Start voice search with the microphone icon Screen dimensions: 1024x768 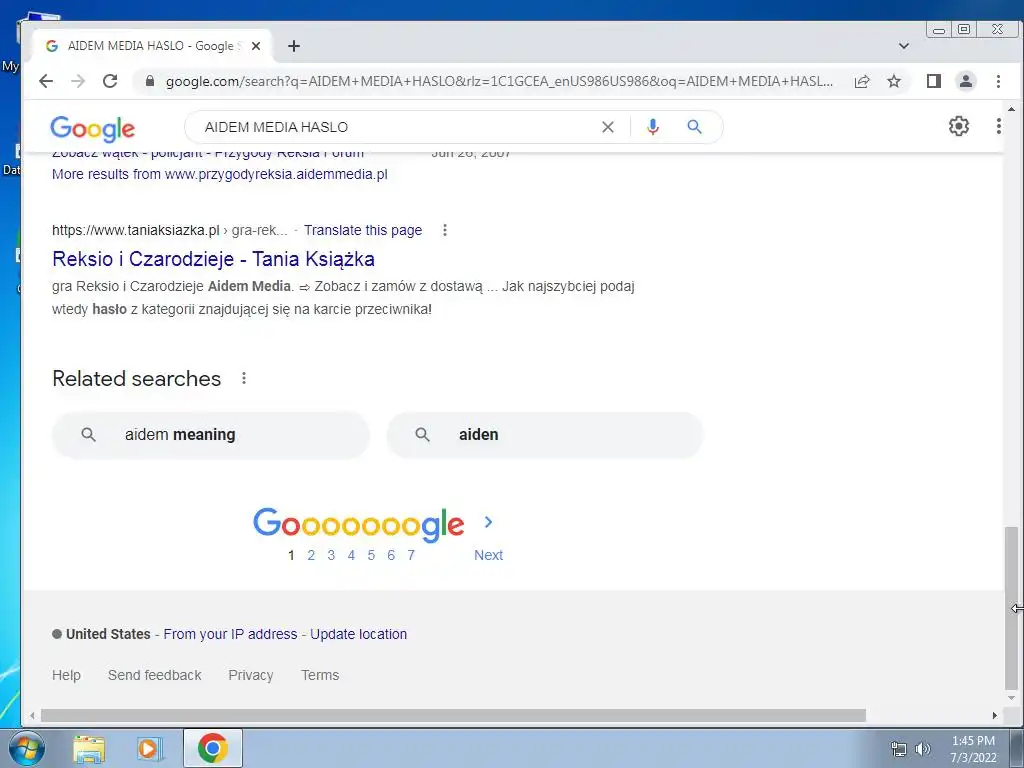(x=652, y=127)
